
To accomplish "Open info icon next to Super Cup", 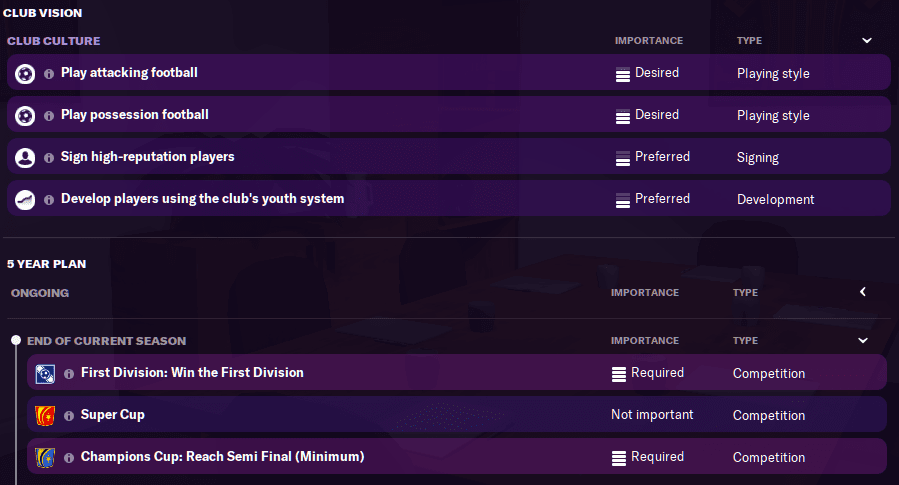I will pyautogui.click(x=69, y=416).
